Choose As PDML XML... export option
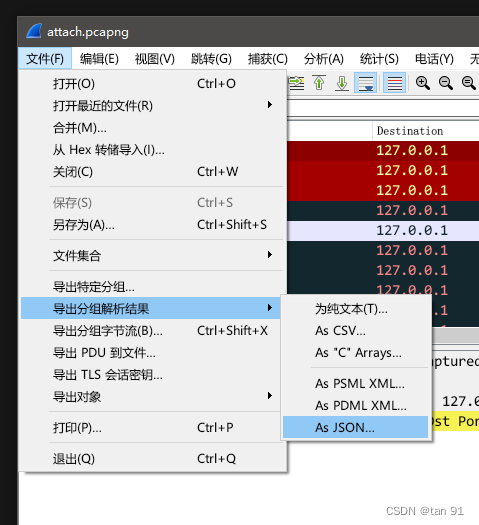The width and height of the screenshot is (479, 525). (x=355, y=406)
